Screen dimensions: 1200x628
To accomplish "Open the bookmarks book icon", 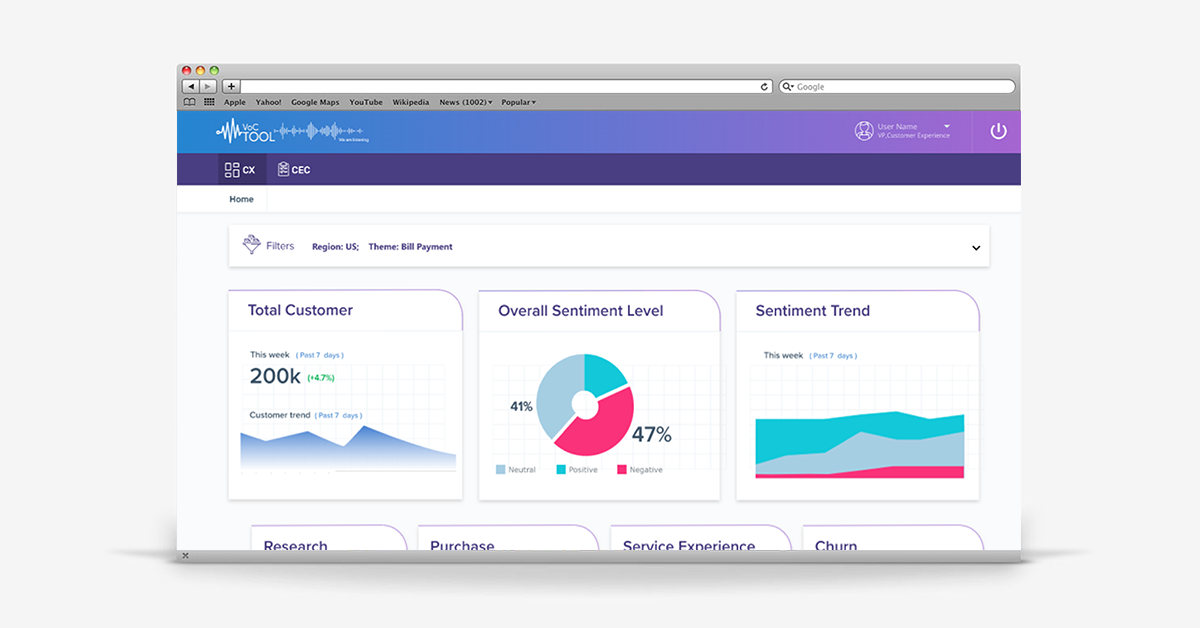I will [x=190, y=102].
